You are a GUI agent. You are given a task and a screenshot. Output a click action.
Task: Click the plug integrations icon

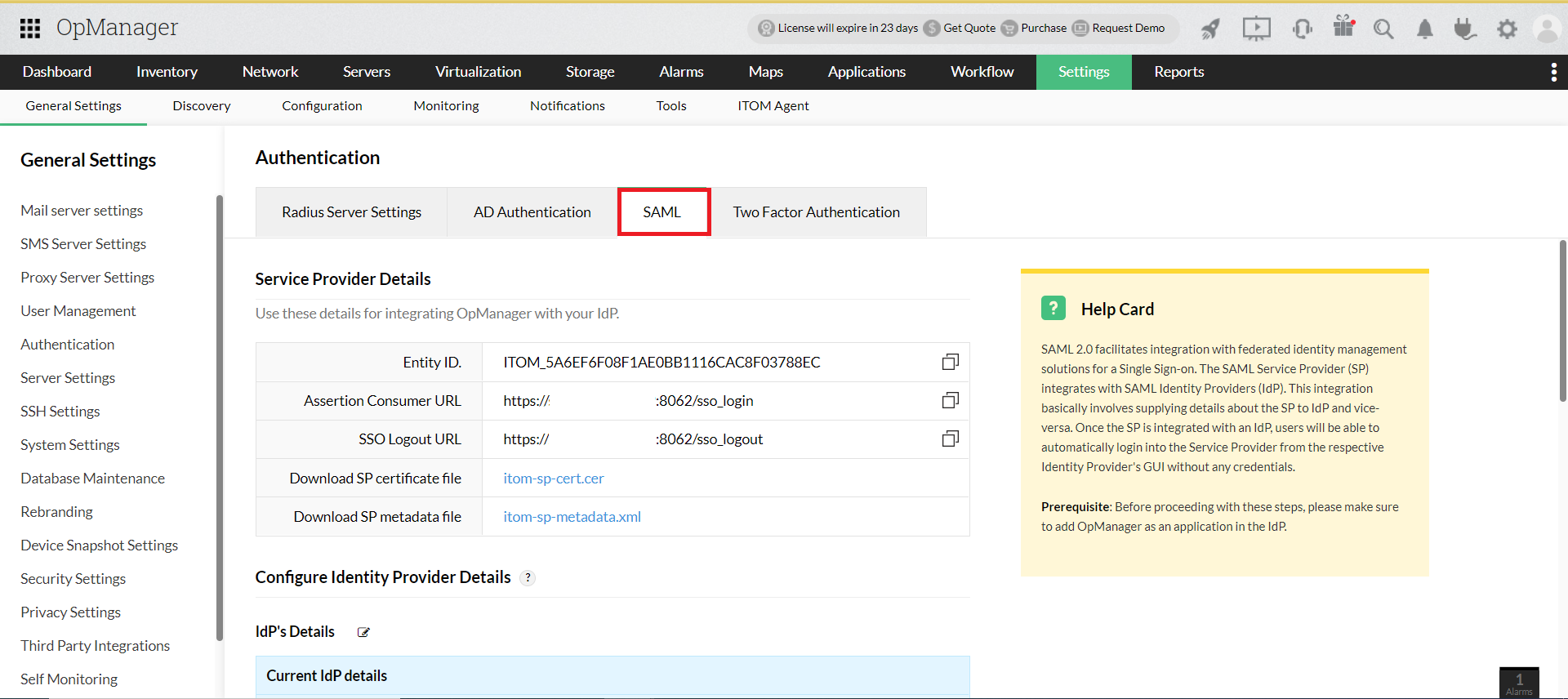point(1465,29)
